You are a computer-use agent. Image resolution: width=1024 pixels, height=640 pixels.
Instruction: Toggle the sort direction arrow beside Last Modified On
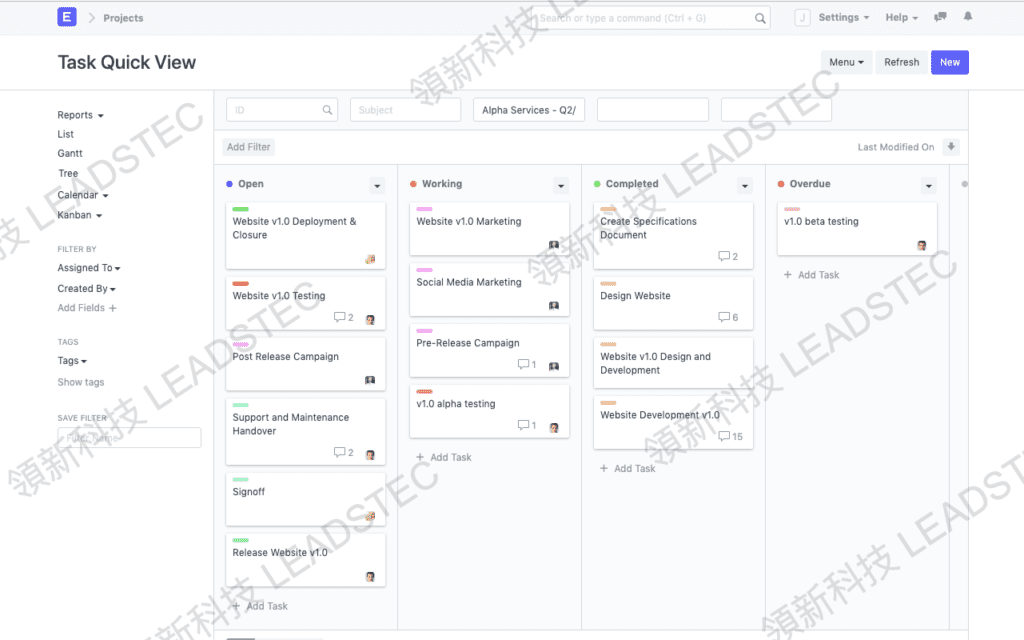click(x=950, y=146)
